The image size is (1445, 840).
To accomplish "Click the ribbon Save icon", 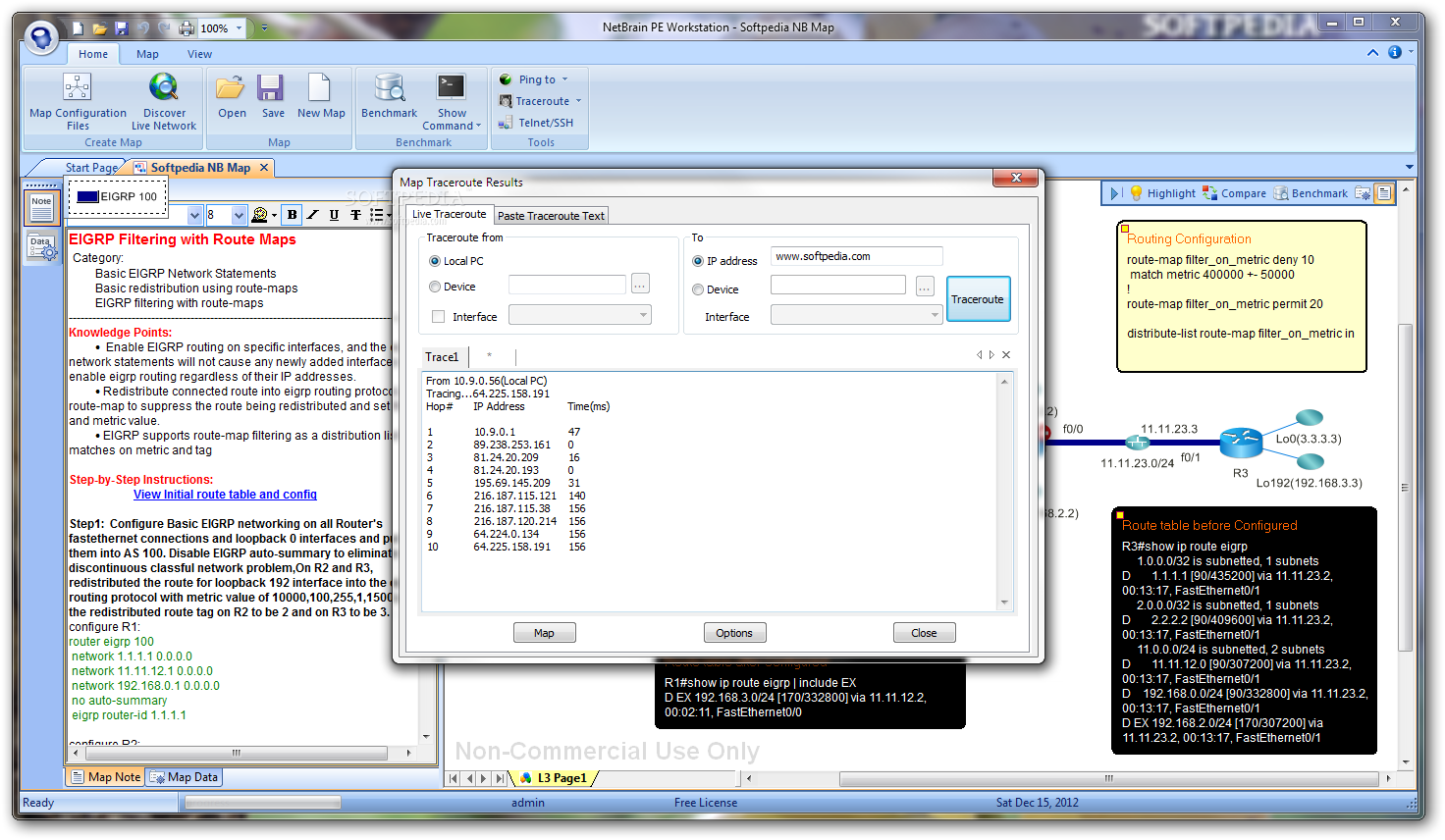I will pos(271,88).
